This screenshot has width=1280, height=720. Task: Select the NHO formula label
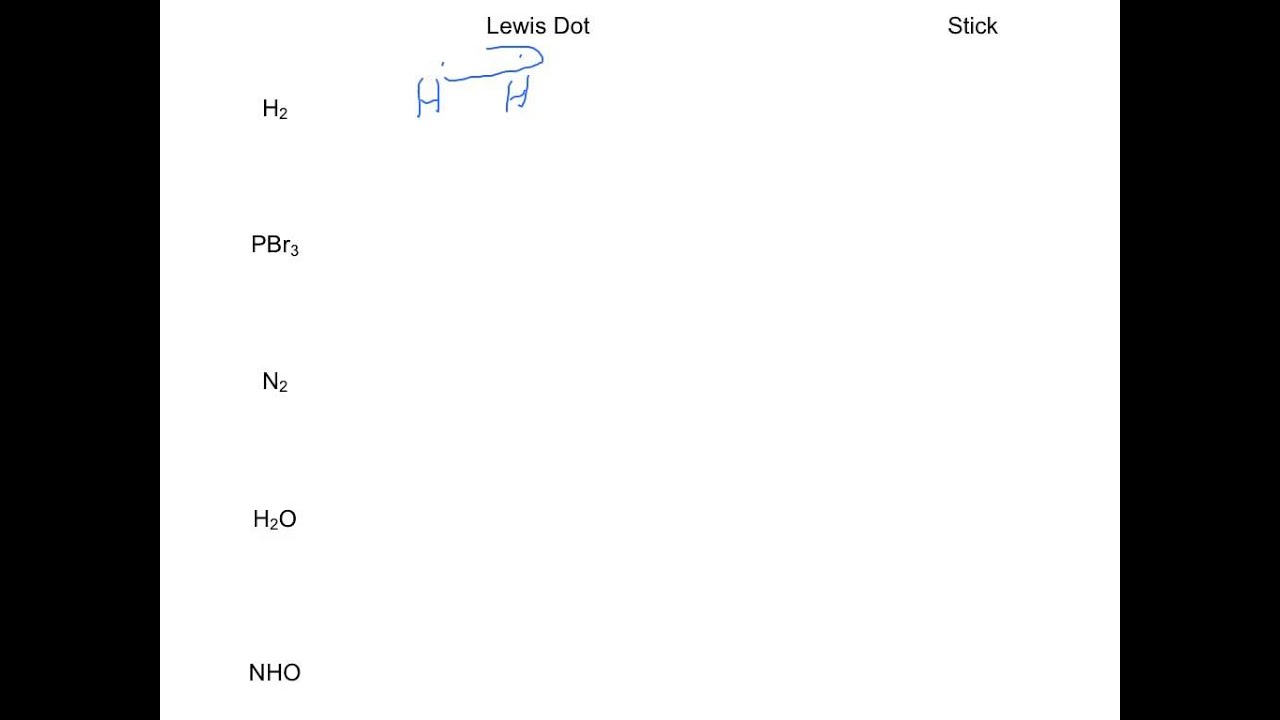pos(274,673)
